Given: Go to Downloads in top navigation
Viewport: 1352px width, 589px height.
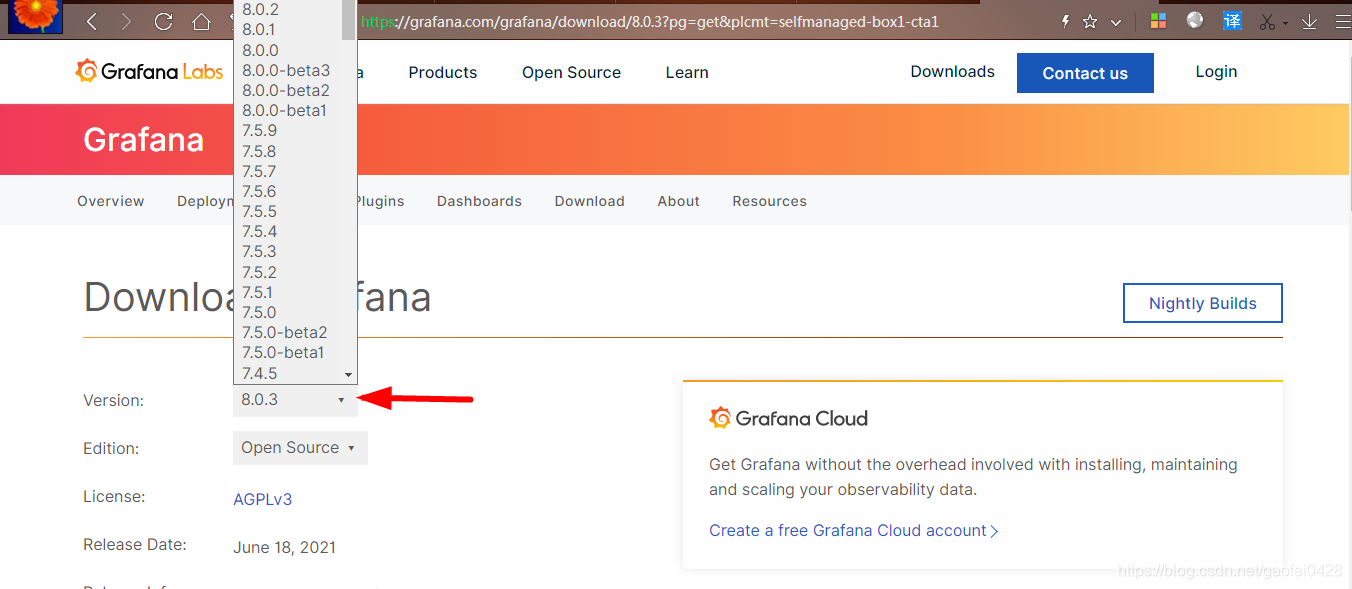Looking at the screenshot, I should (x=952, y=72).
